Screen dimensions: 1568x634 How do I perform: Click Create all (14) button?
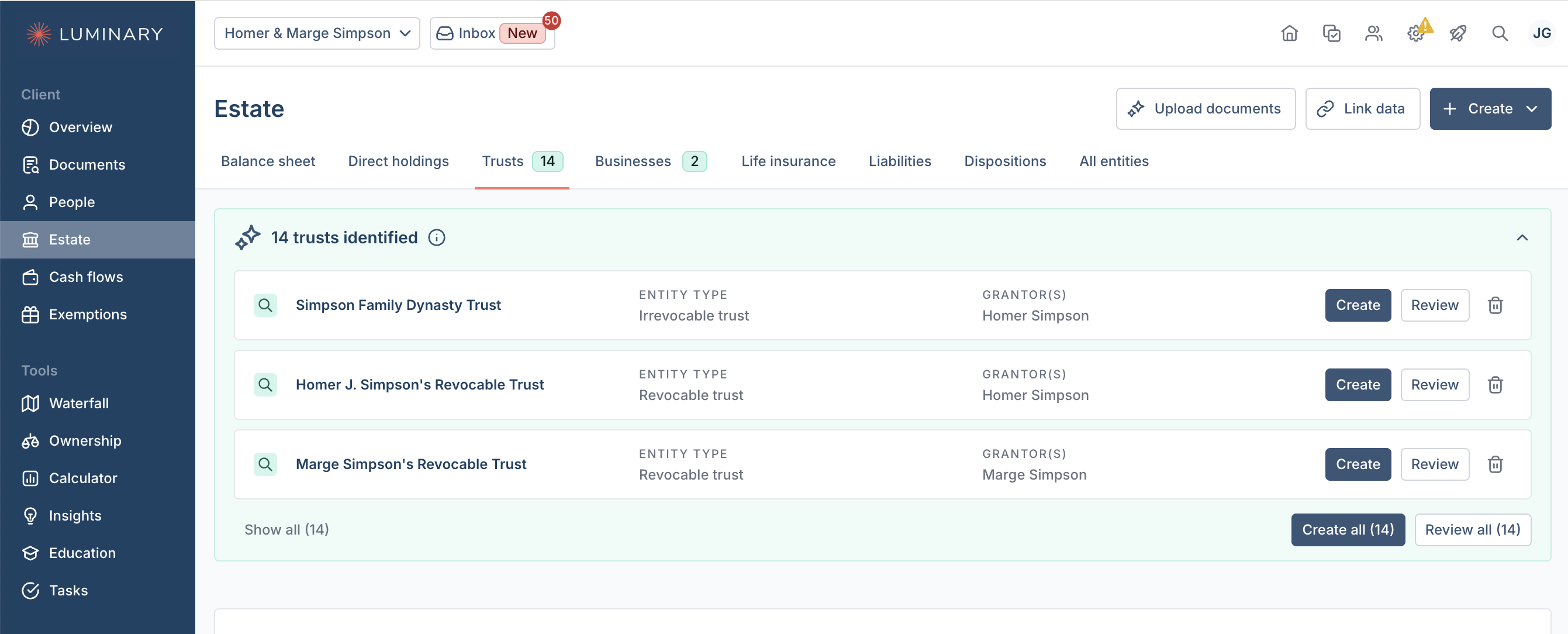pos(1348,530)
